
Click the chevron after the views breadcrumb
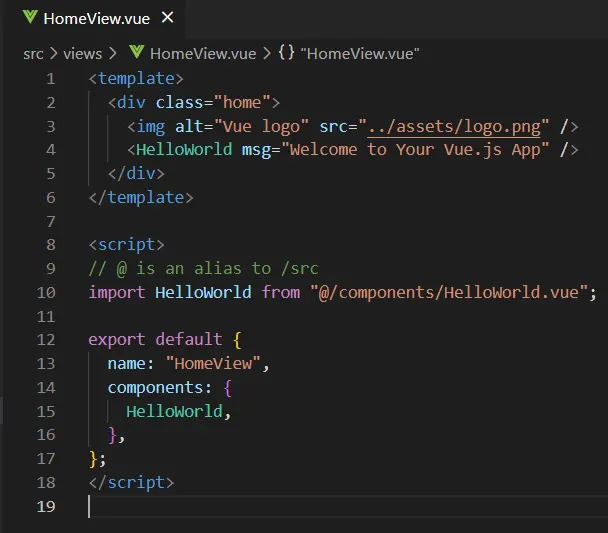tap(112, 53)
